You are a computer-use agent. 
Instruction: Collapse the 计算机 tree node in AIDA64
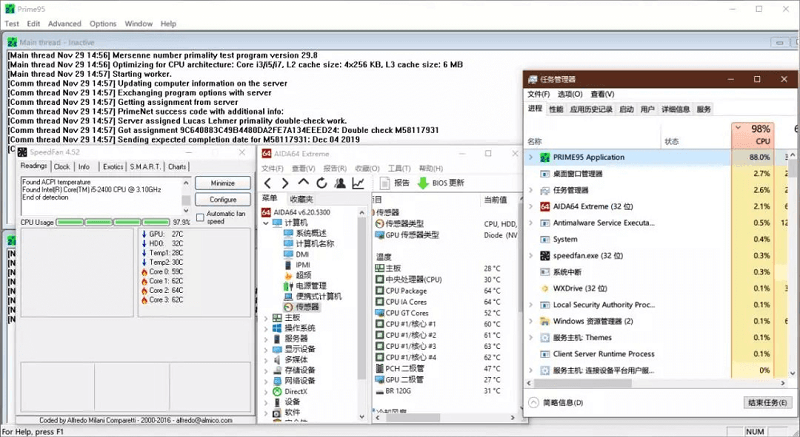[x=267, y=223]
